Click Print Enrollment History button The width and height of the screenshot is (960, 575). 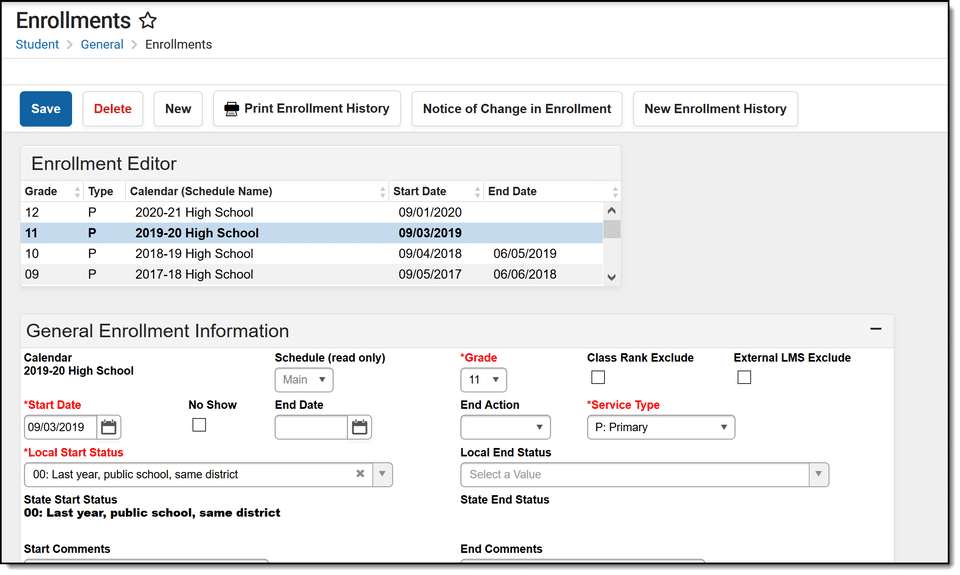click(307, 109)
